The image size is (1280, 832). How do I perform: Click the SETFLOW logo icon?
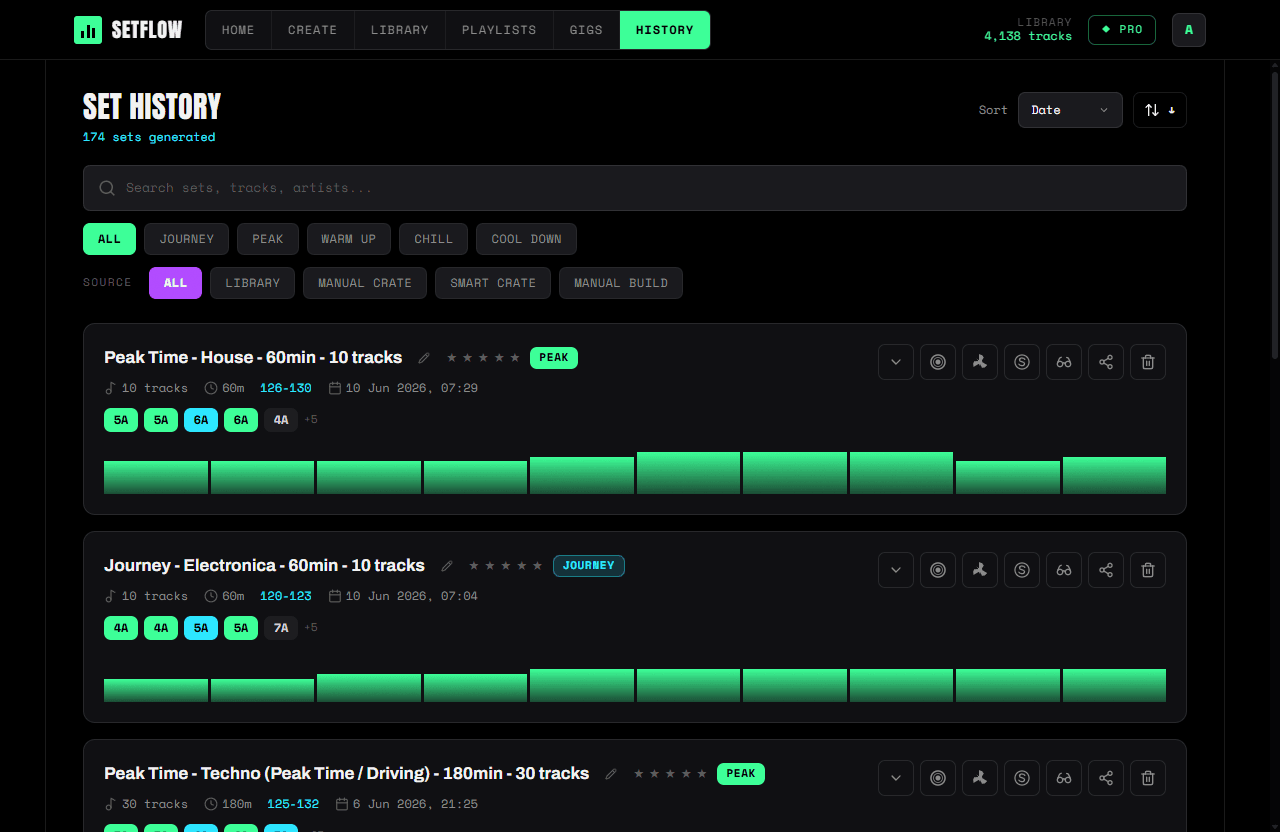point(88,30)
